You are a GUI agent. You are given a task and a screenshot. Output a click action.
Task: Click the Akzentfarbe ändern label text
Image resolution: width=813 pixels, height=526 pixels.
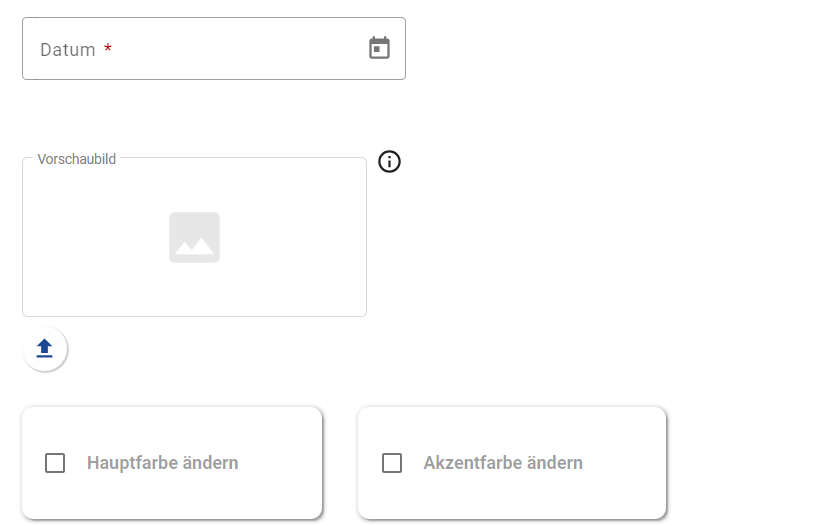503,463
